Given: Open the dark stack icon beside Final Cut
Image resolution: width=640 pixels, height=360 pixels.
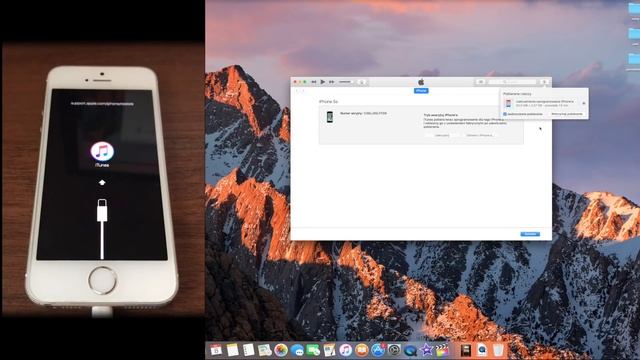Looking at the screenshot, I should 466,350.
